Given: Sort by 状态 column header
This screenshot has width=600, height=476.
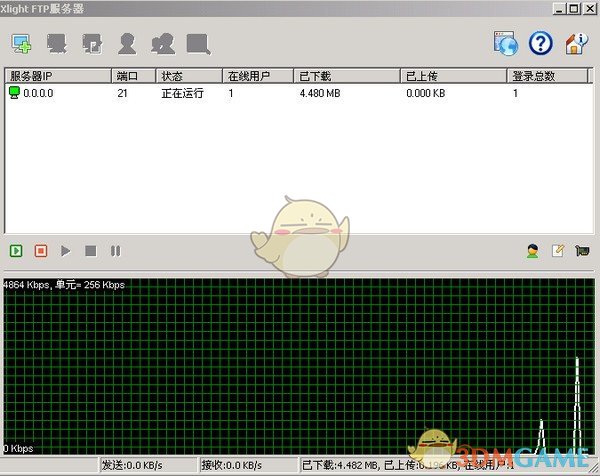Looking at the screenshot, I should [x=189, y=76].
